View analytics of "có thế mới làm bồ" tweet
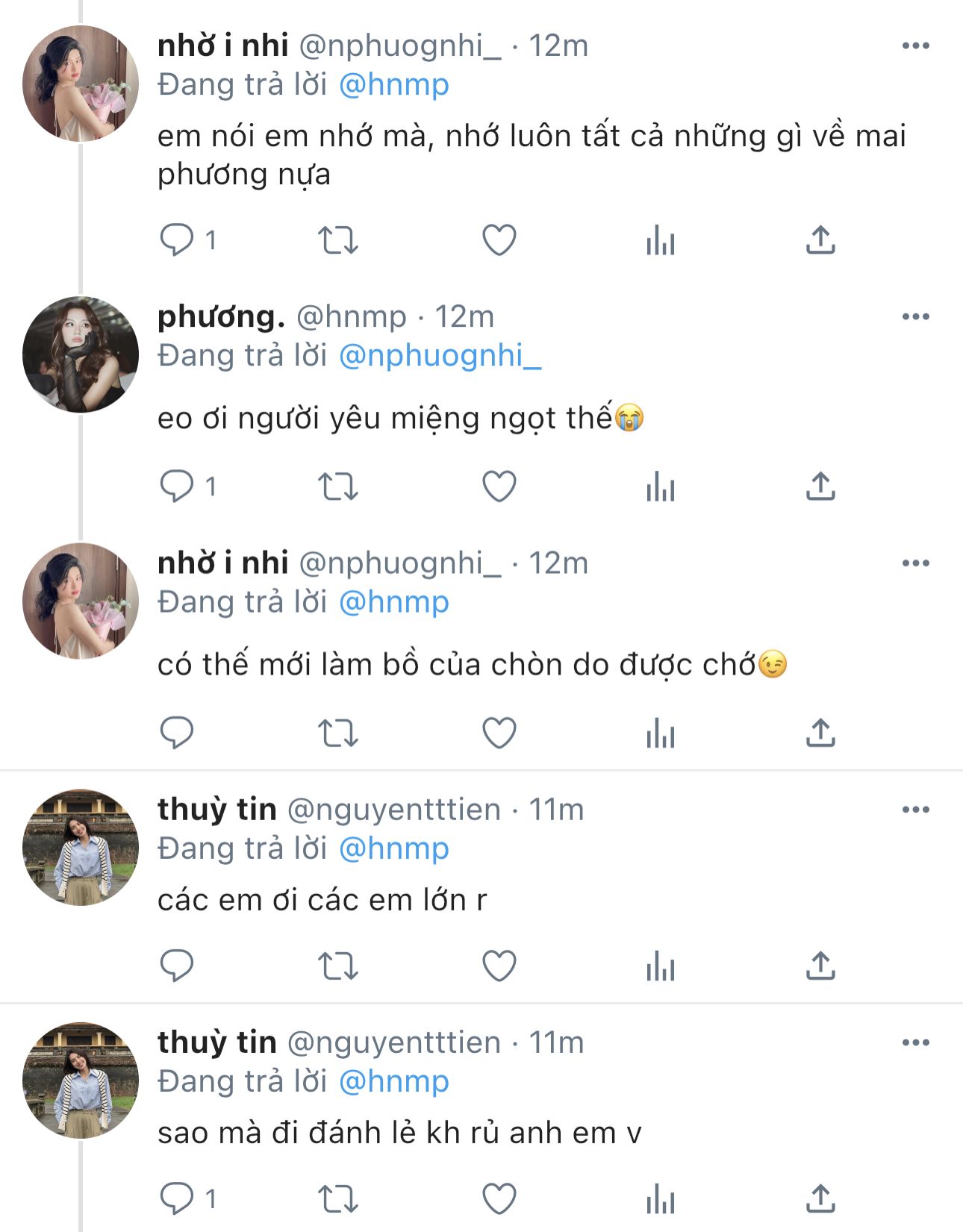 (661, 734)
